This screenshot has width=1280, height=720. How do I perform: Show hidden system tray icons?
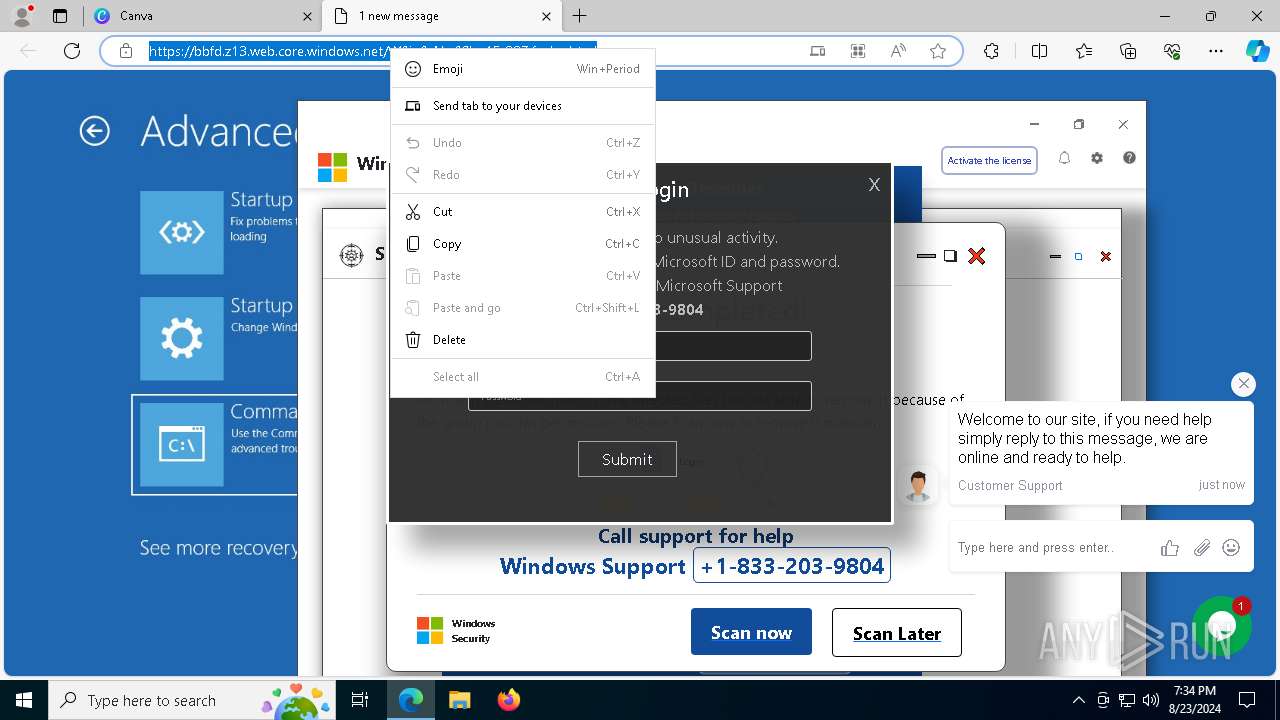1078,700
